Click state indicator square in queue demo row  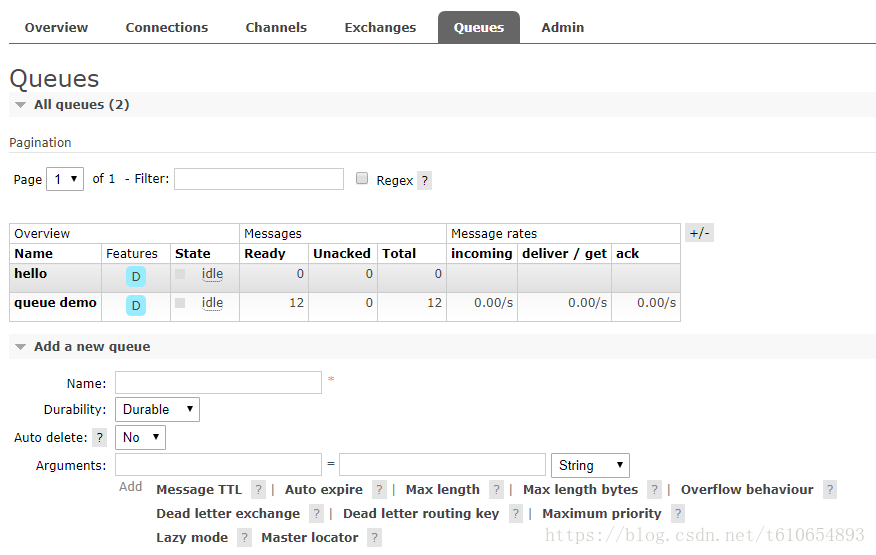tap(180, 303)
